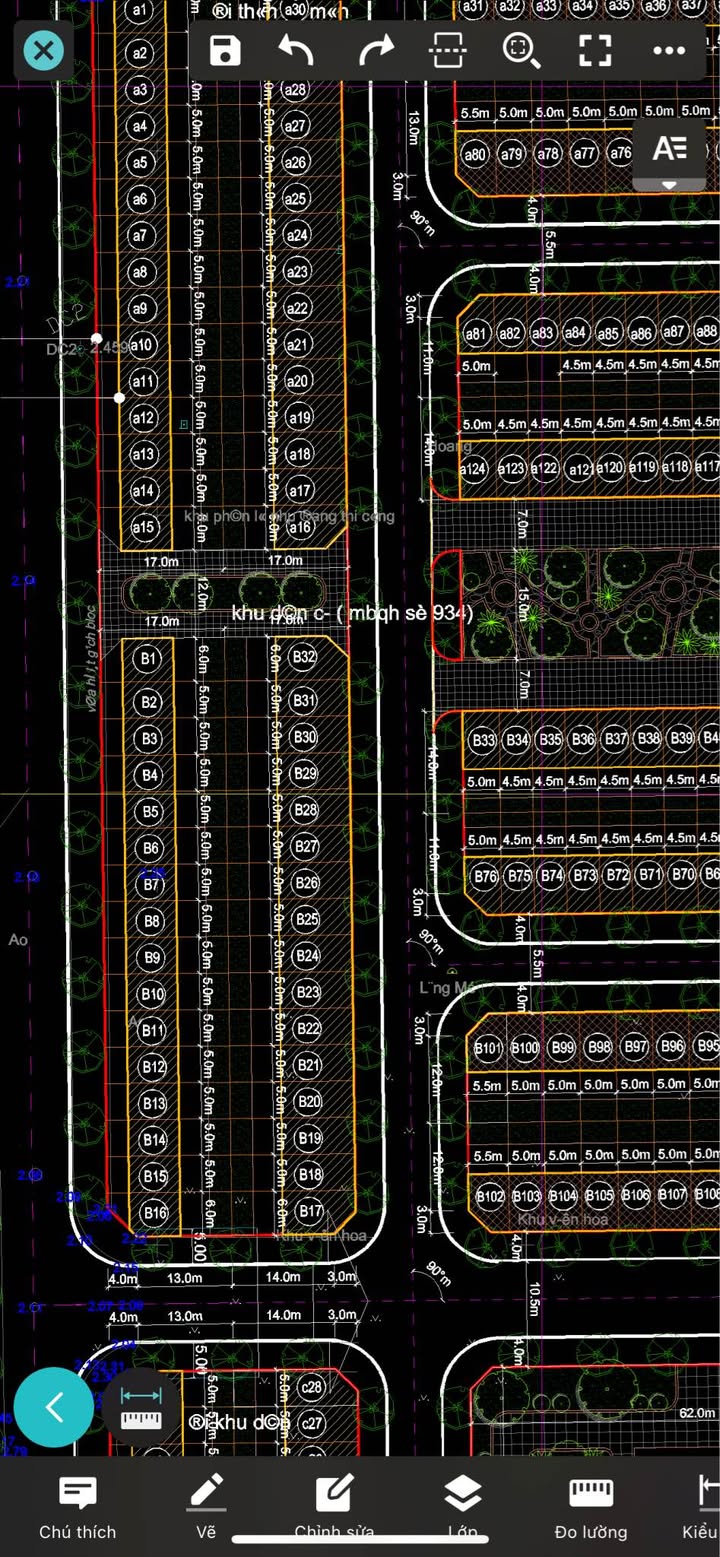Open the zoom window magnifier tool

pyautogui.click(x=521, y=50)
